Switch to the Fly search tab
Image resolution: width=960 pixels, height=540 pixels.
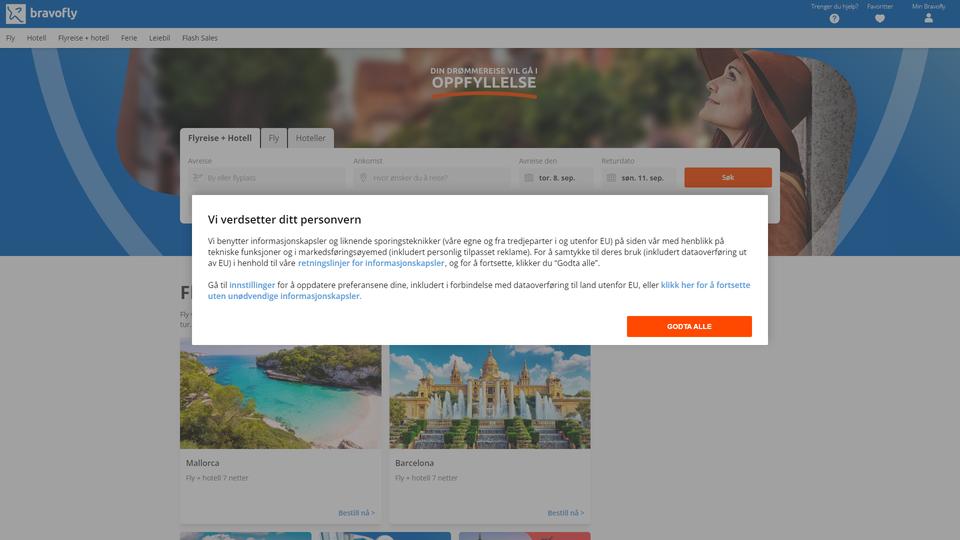point(274,138)
